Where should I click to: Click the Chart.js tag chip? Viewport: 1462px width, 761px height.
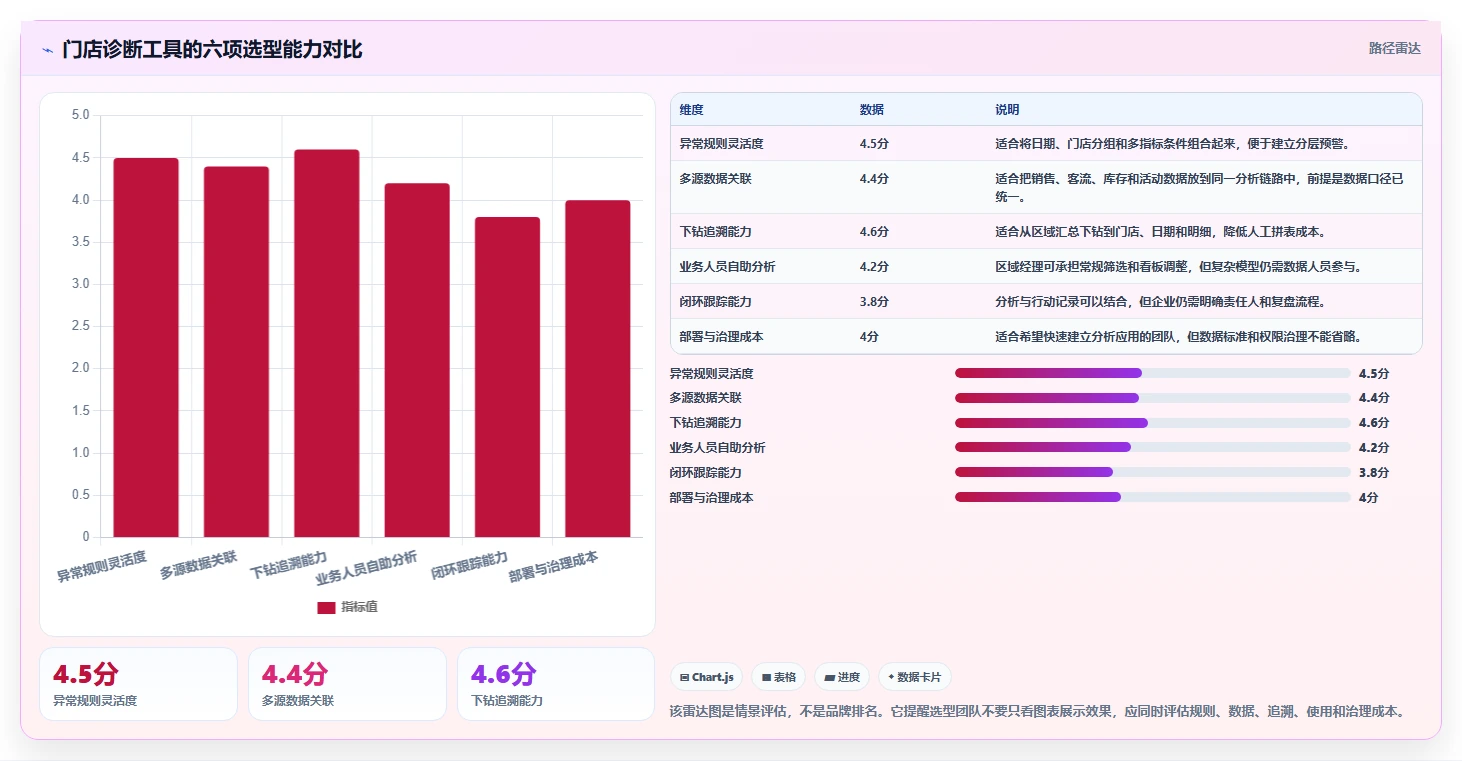click(x=706, y=677)
